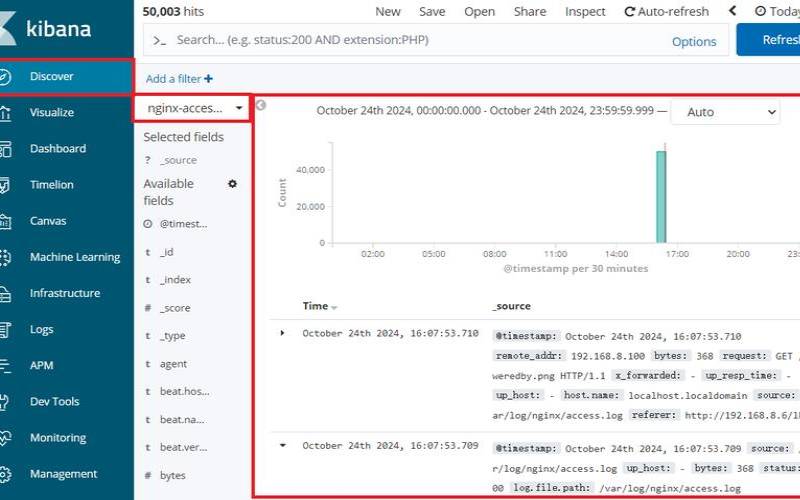Select the agent available field
Viewport: 800px width, 500px height.
173,364
